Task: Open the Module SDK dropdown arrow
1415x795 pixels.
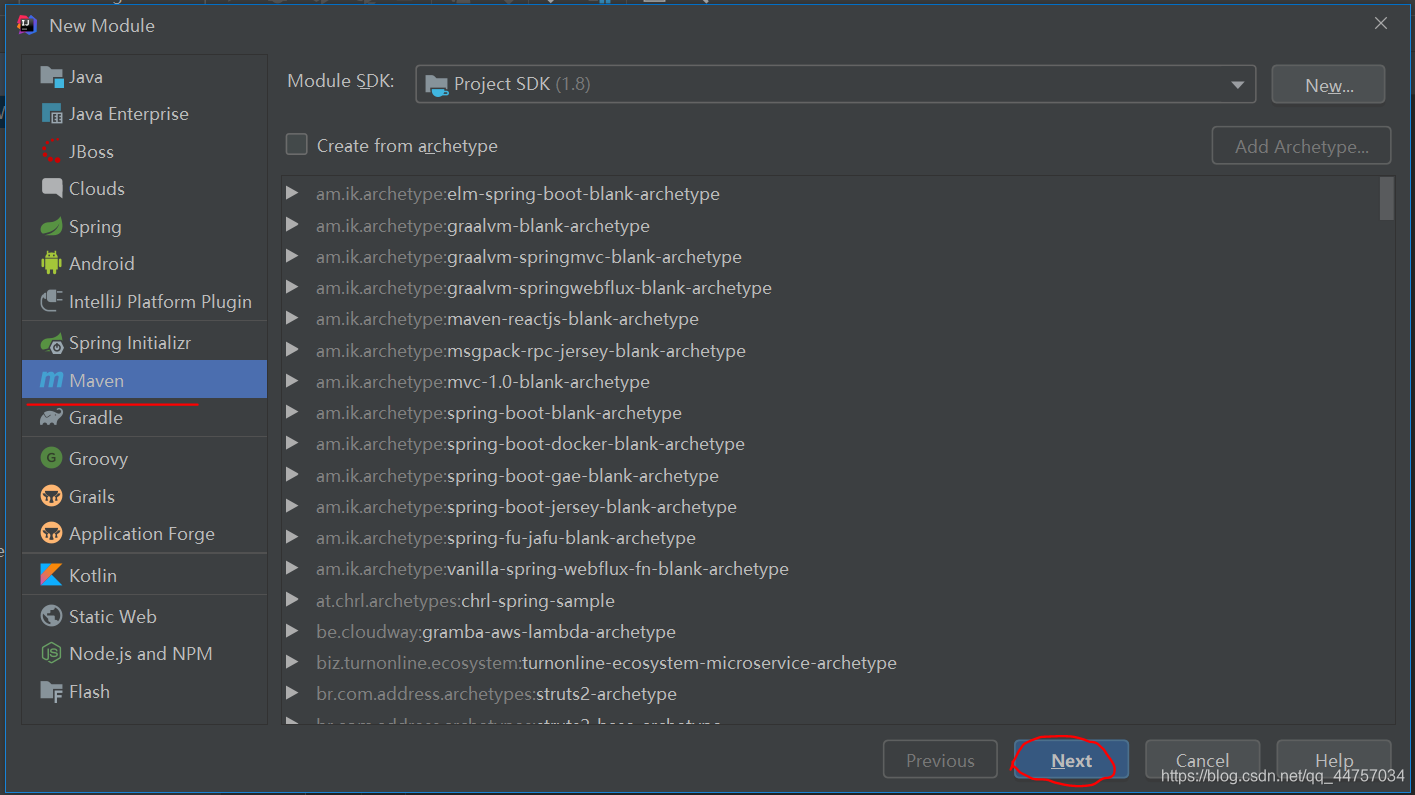Action: (1238, 85)
